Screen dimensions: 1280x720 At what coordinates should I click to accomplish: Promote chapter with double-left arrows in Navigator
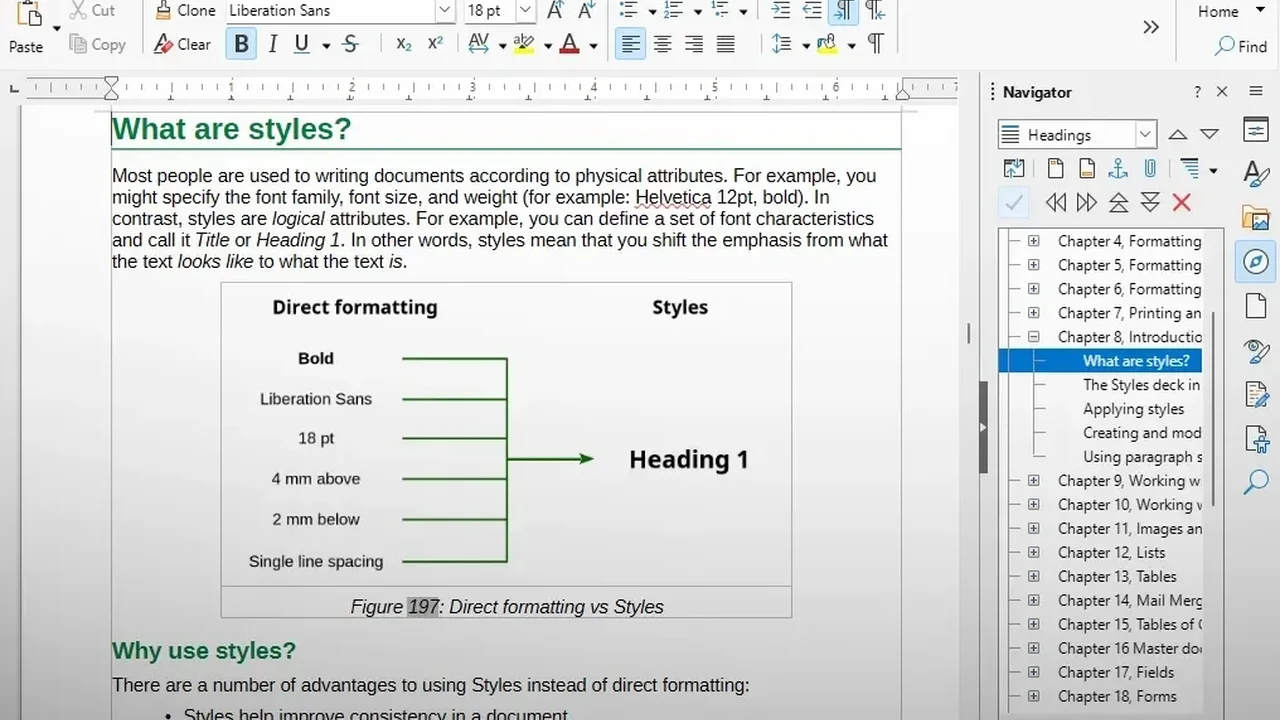pos(1055,203)
